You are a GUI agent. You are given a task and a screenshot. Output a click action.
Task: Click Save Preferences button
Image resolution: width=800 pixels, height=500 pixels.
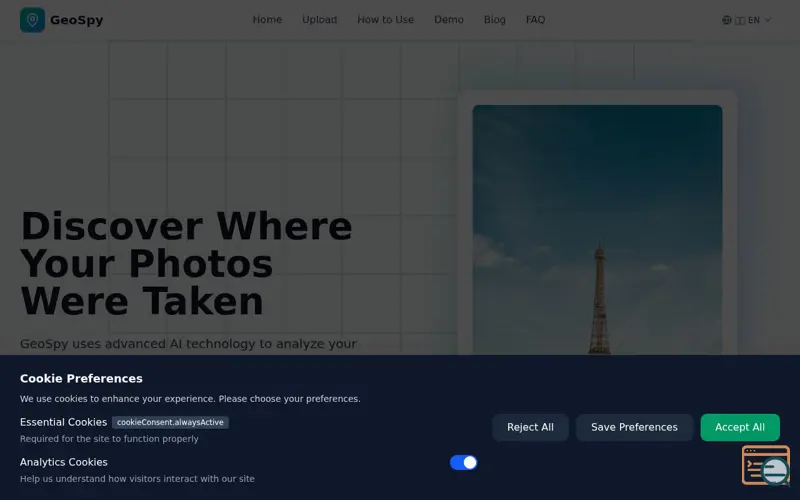point(634,428)
